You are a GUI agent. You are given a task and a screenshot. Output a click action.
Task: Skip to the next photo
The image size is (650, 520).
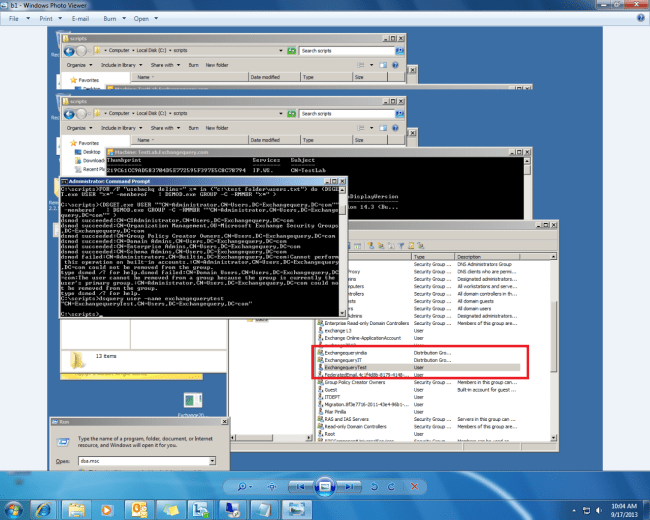pyautogui.click(x=348, y=485)
